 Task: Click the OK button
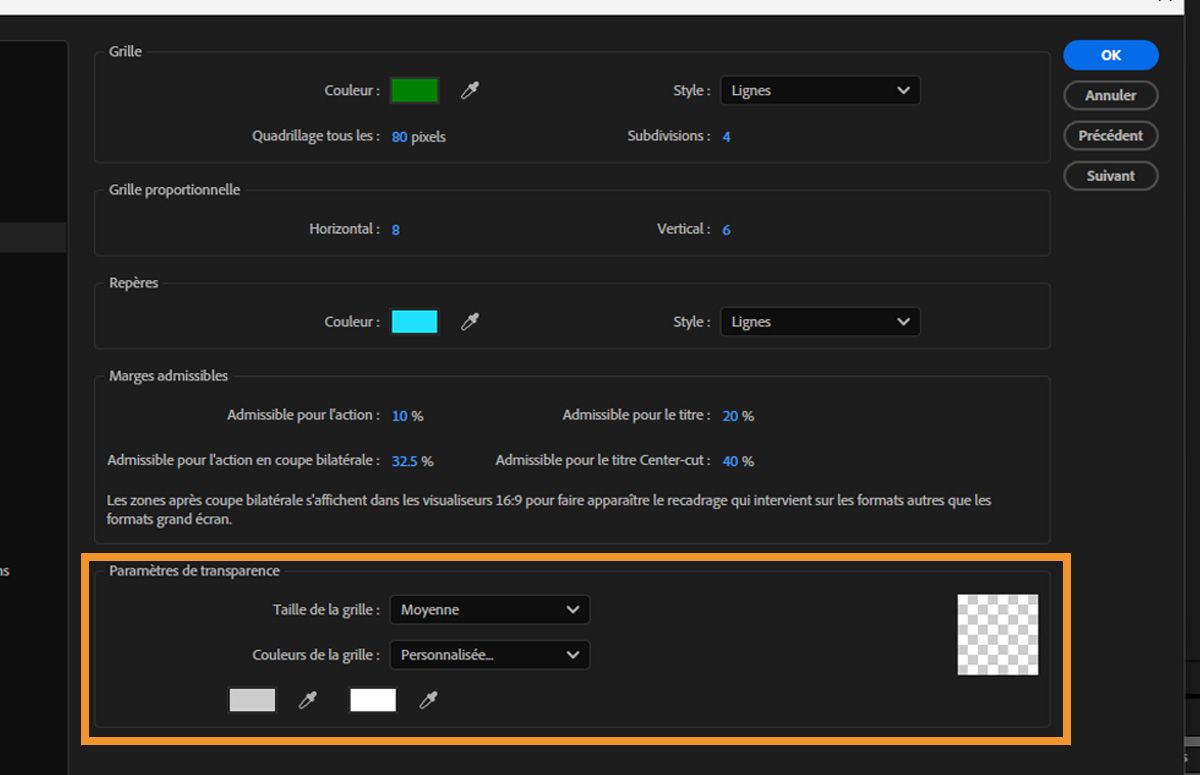pos(1111,55)
